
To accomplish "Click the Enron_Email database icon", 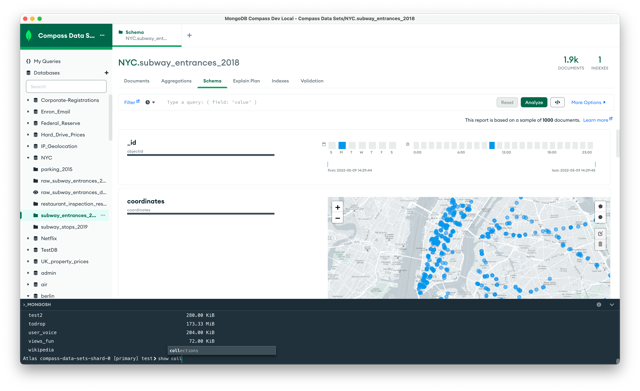I will pos(36,111).
